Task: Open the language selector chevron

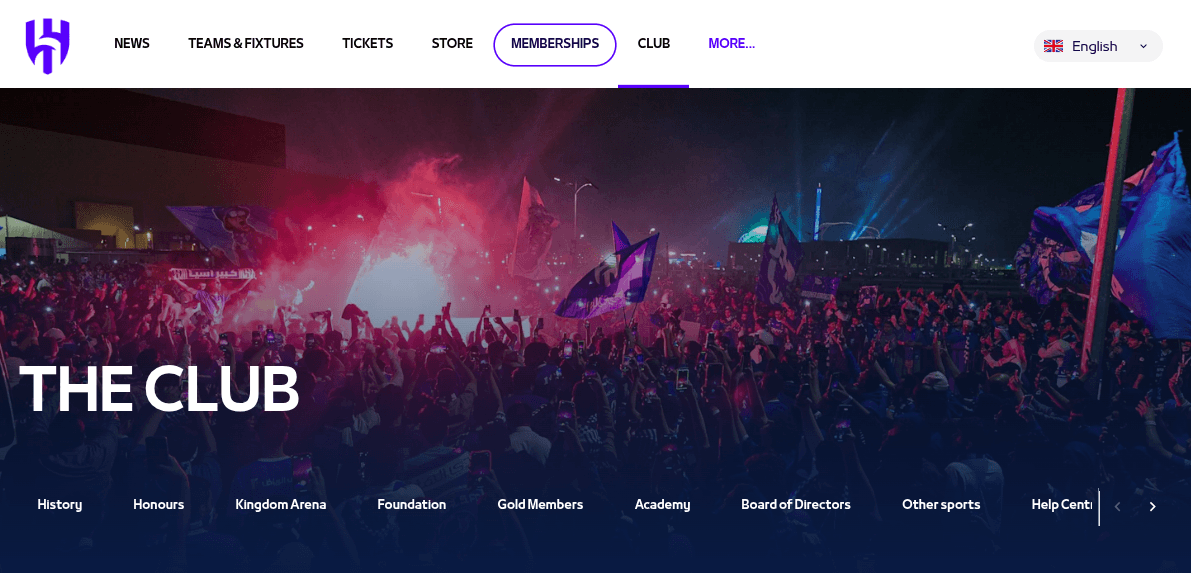Action: pos(1143,47)
